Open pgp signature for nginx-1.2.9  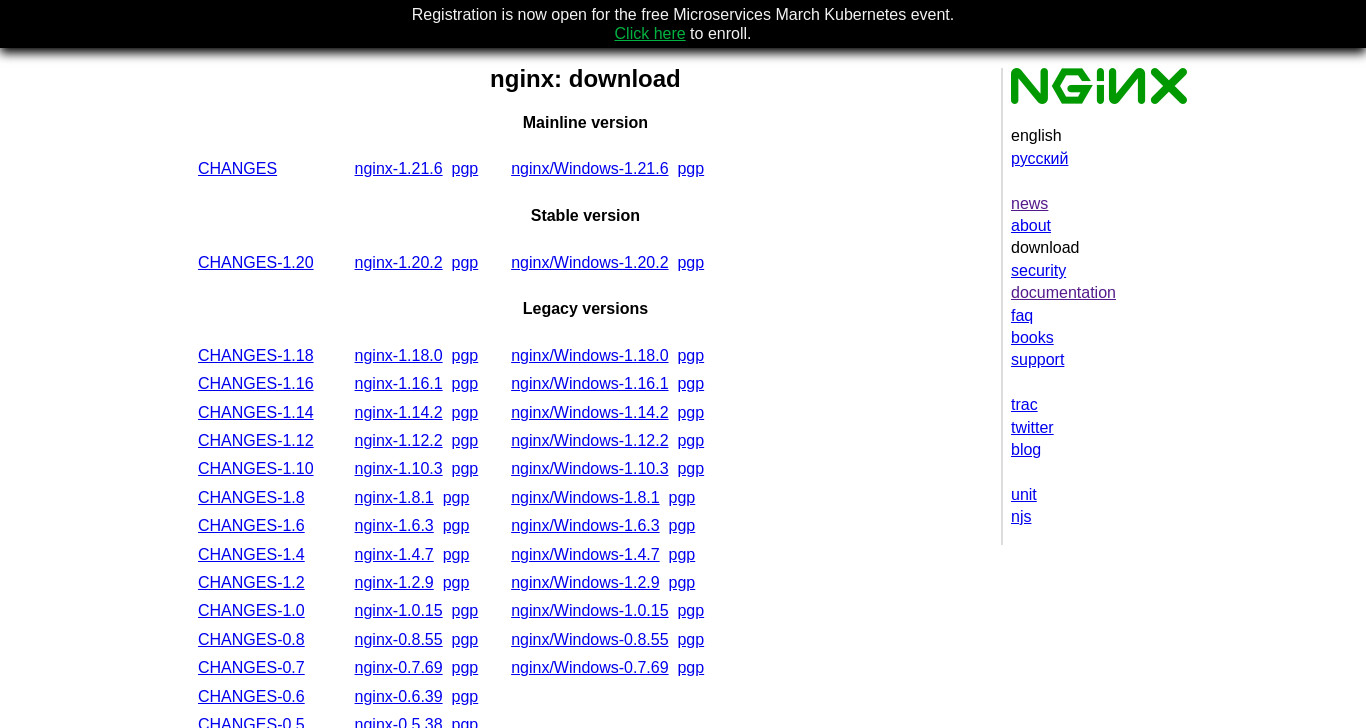pos(456,583)
